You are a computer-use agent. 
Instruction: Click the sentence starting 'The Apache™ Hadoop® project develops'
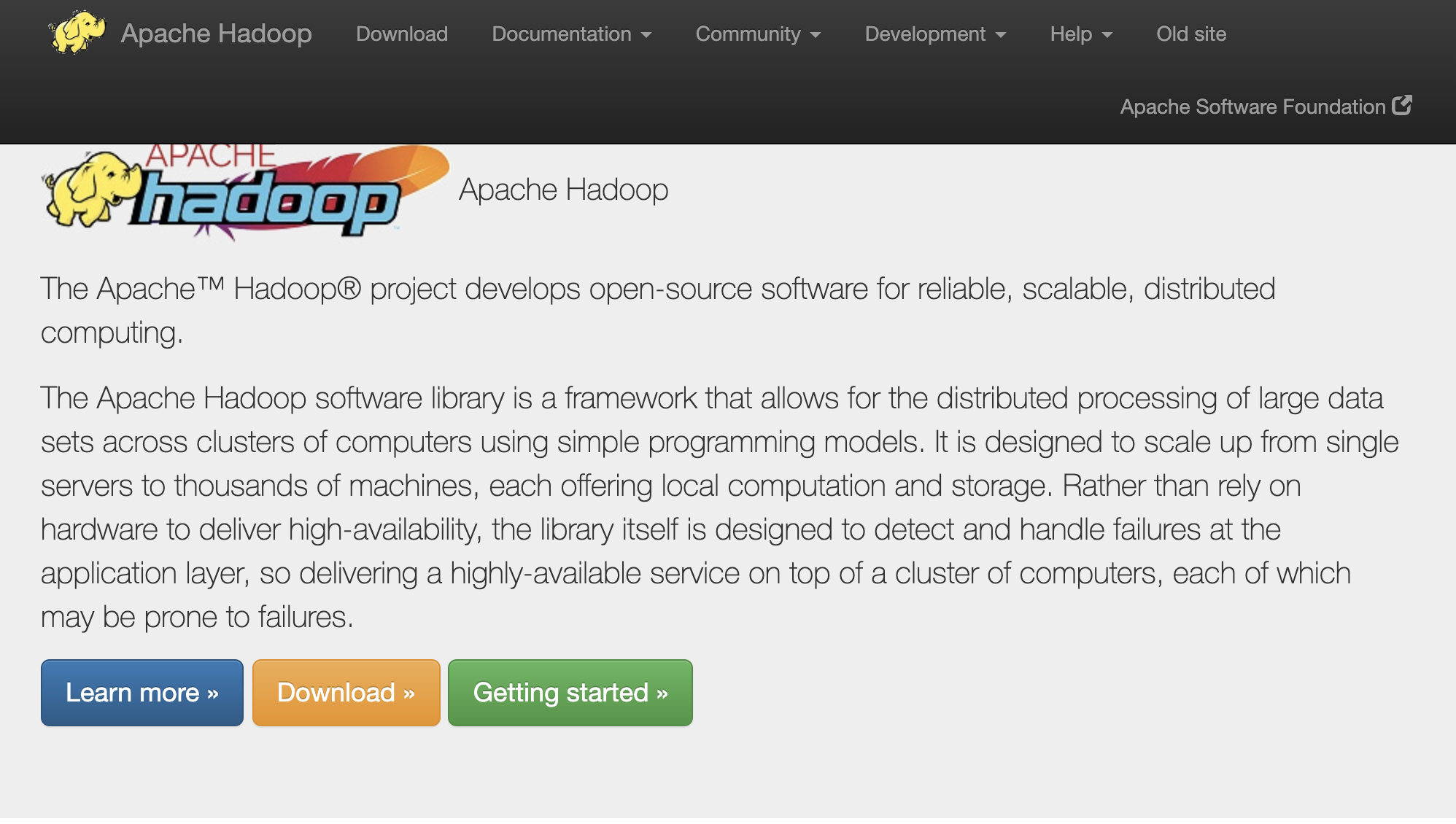pyautogui.click(x=658, y=311)
